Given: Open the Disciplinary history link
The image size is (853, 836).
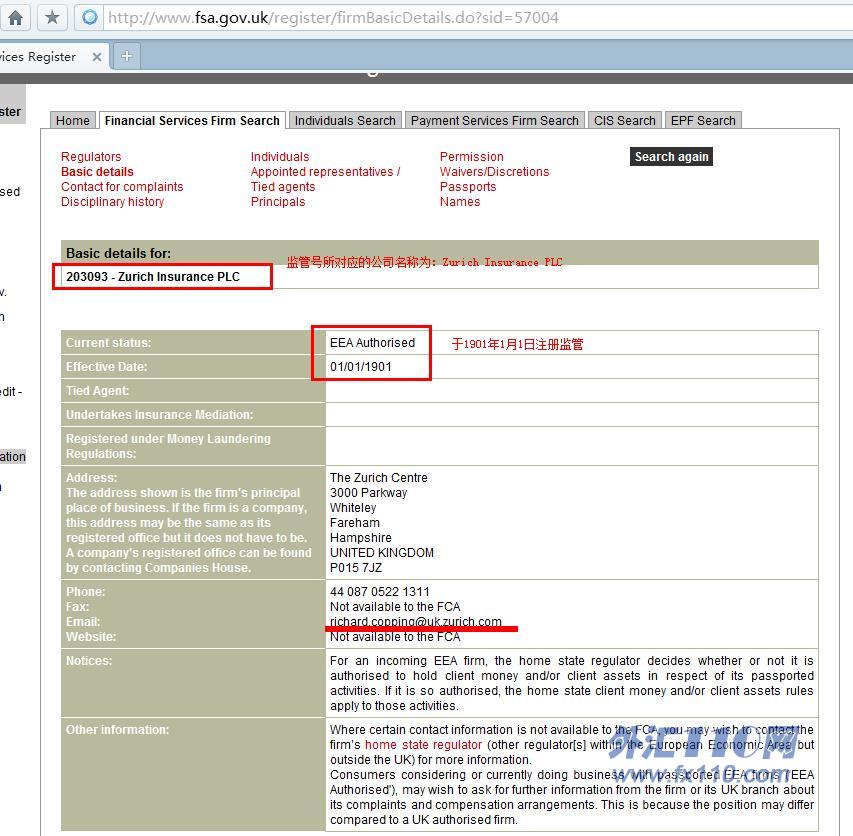Looking at the screenshot, I should 112,202.
